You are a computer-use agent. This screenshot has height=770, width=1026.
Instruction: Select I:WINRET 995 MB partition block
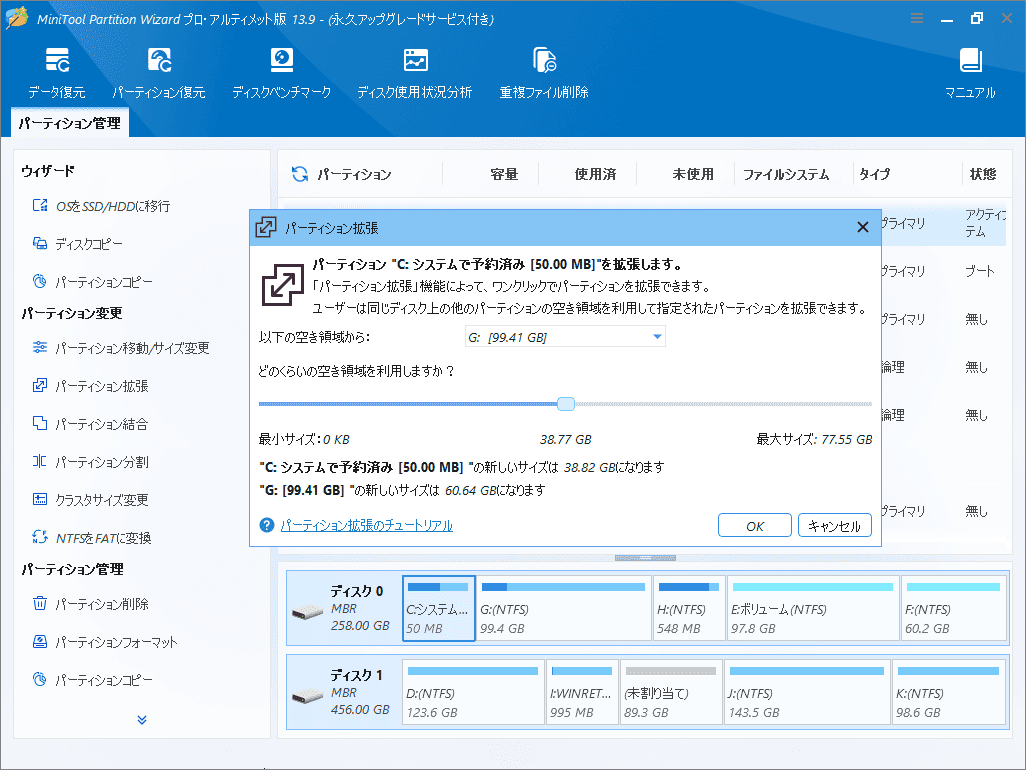[x=582, y=692]
